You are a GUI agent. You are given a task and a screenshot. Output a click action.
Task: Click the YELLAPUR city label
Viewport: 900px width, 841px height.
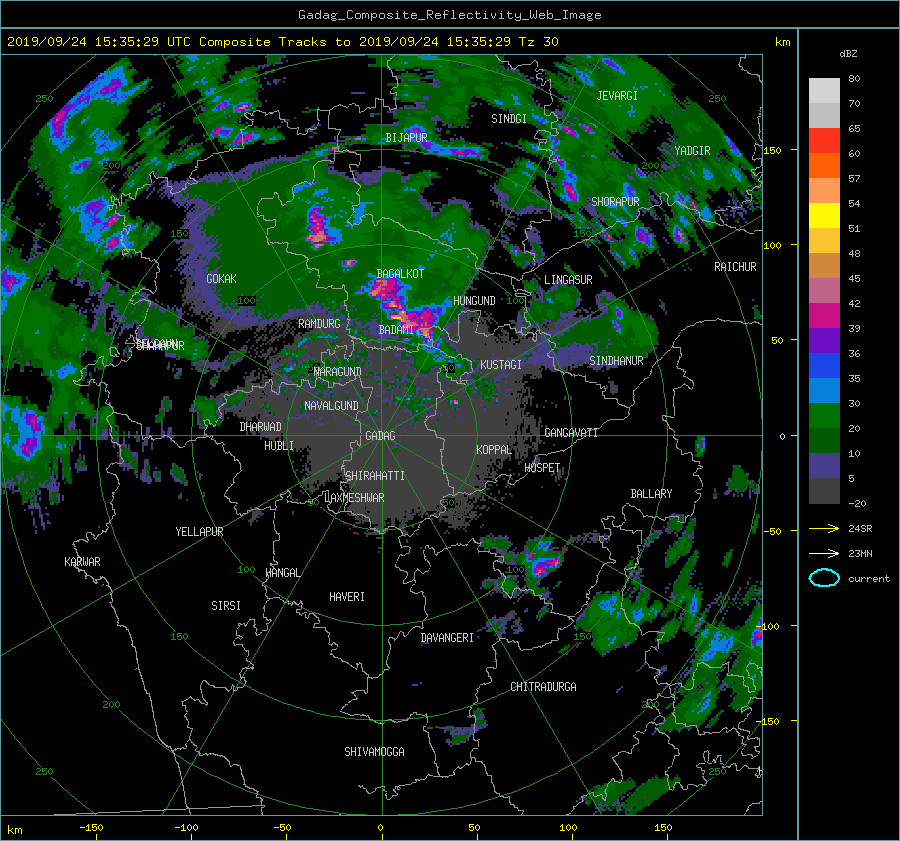click(200, 532)
